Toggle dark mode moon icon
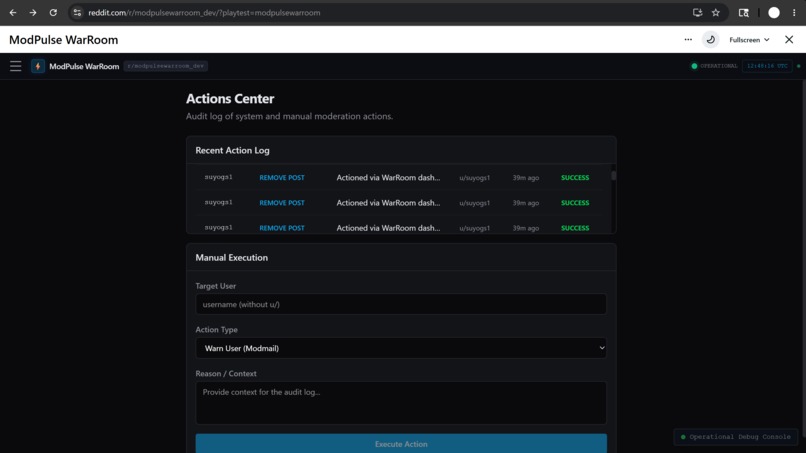This screenshot has width=806, height=453. pos(710,40)
